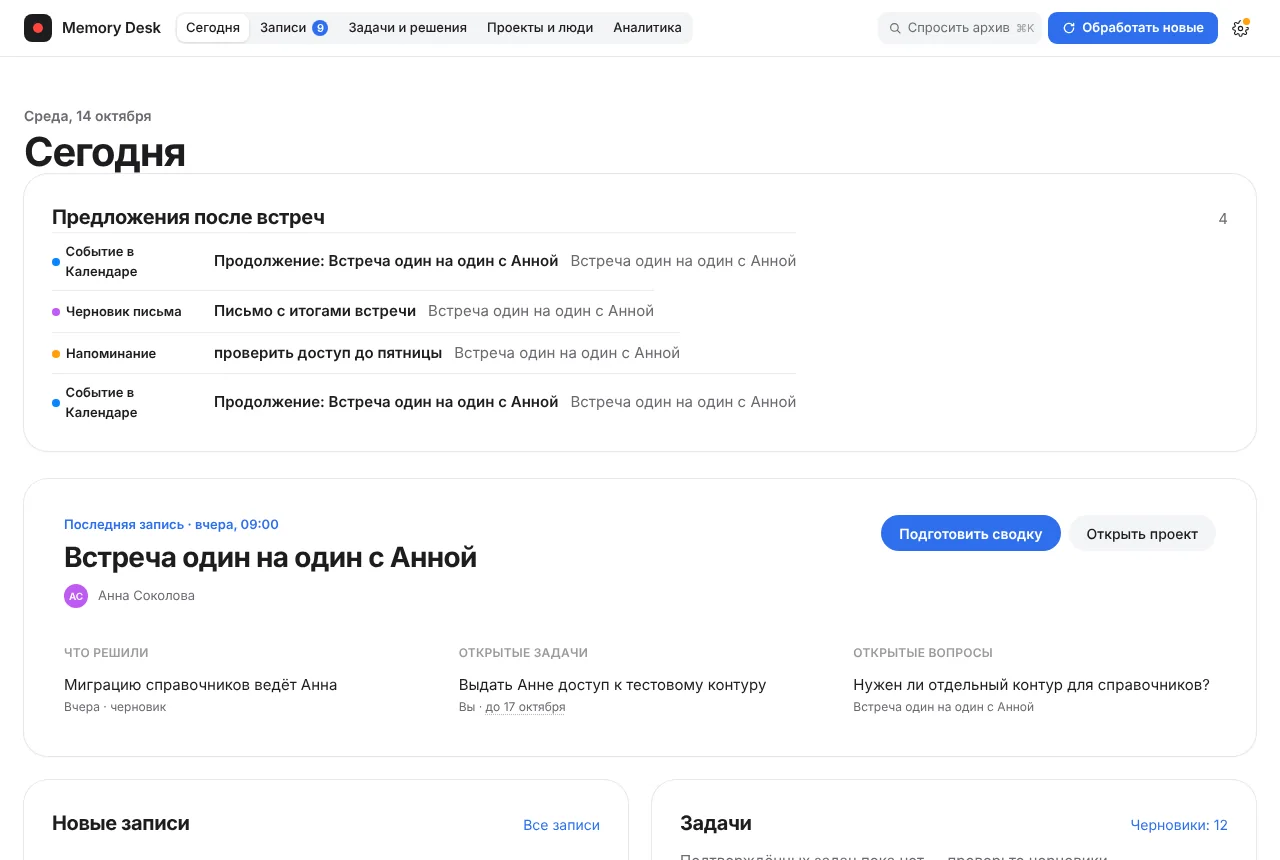
Task: Open the Черновики: 12 link
Action: point(1179,825)
